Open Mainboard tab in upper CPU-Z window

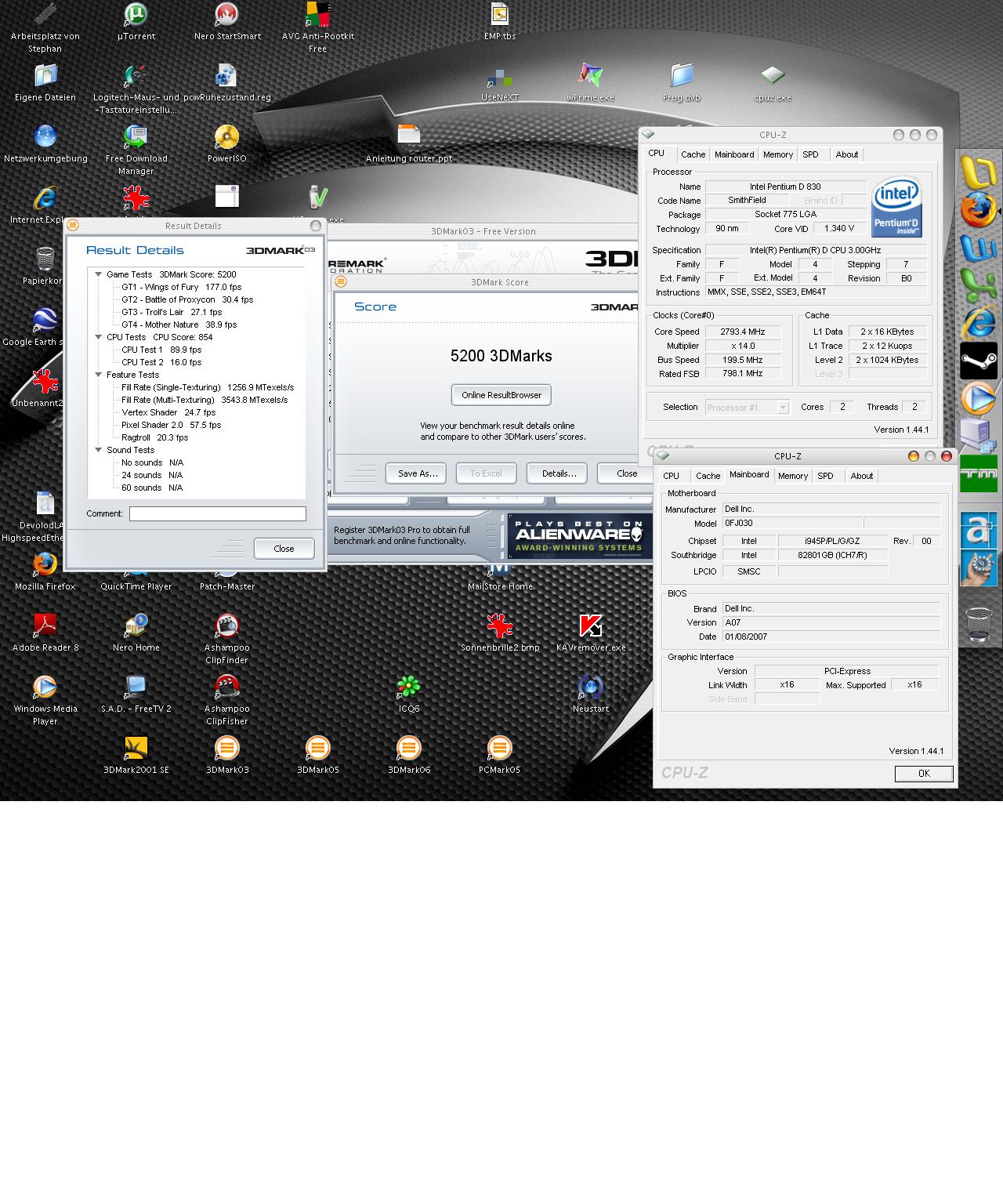734,154
